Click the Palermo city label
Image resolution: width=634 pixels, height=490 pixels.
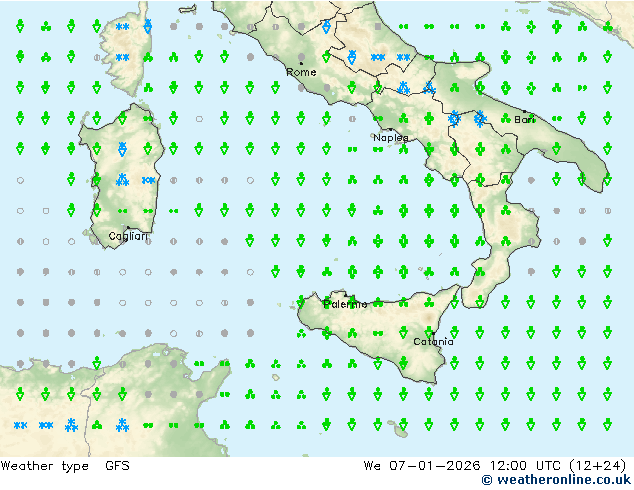point(345,304)
